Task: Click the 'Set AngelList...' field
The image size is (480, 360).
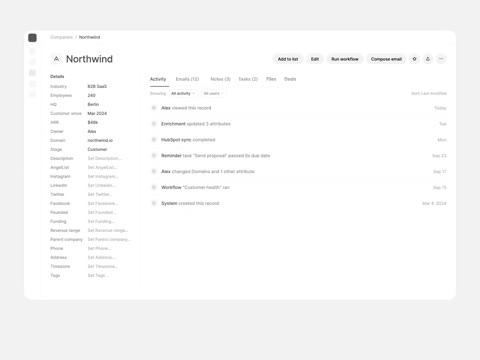Action: (102, 167)
